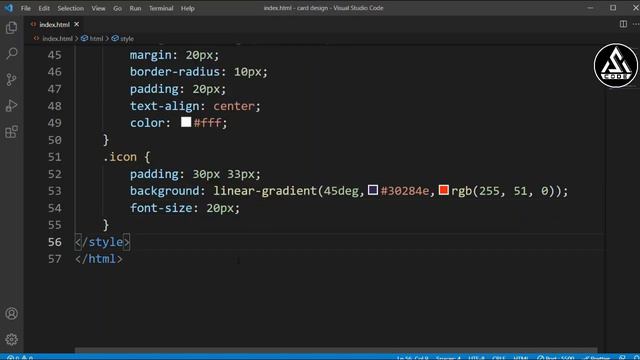Viewport: 640px width, 360px height.
Task: Click the '#fff' hex value text
Action: click(208, 123)
